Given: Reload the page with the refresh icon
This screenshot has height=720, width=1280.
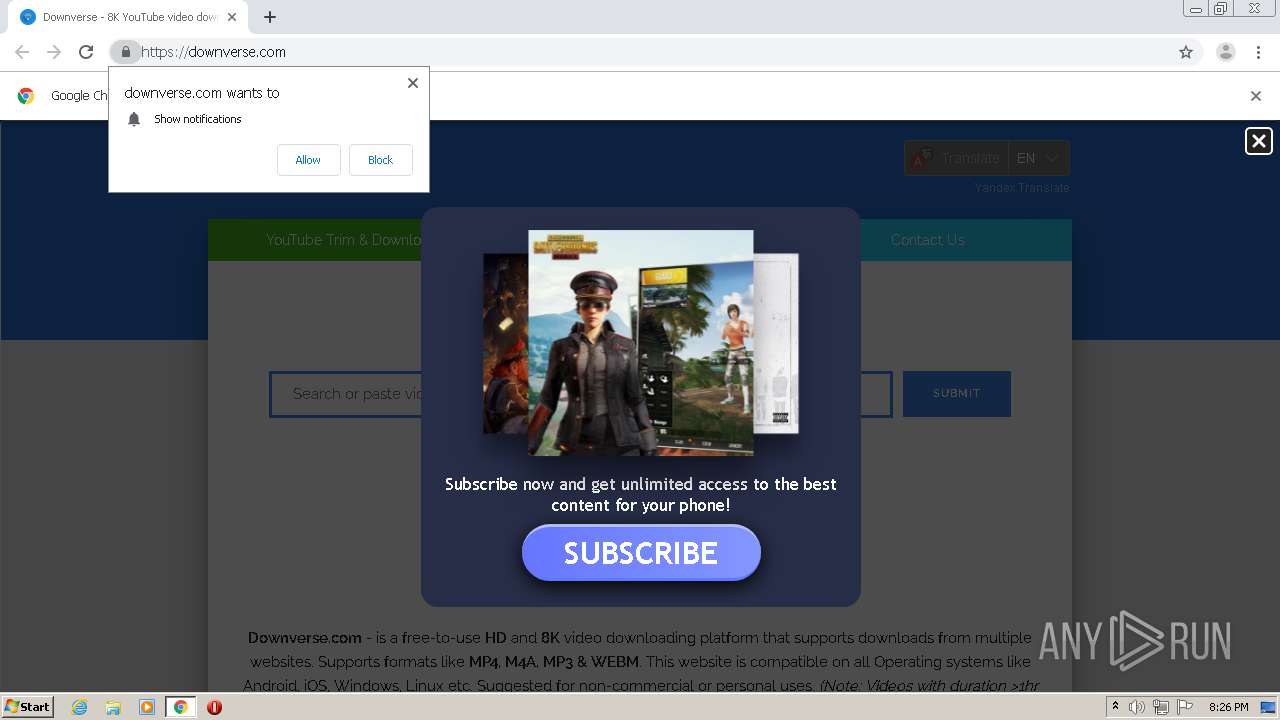Looking at the screenshot, I should [86, 52].
